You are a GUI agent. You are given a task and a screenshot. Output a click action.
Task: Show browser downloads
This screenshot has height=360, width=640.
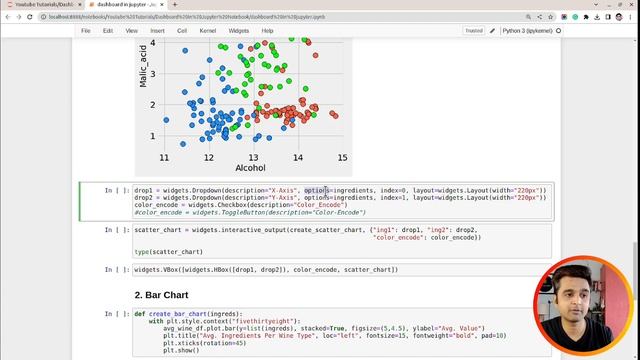tap(597, 17)
